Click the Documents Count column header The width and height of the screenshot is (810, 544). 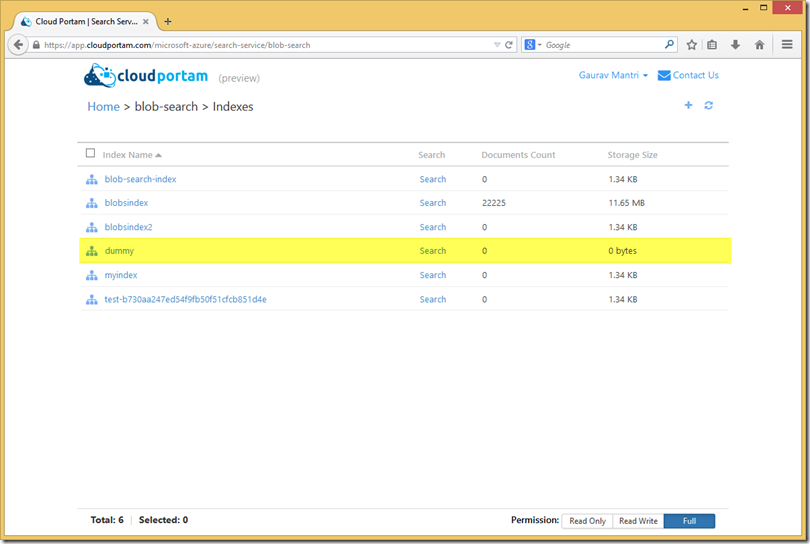(x=518, y=155)
